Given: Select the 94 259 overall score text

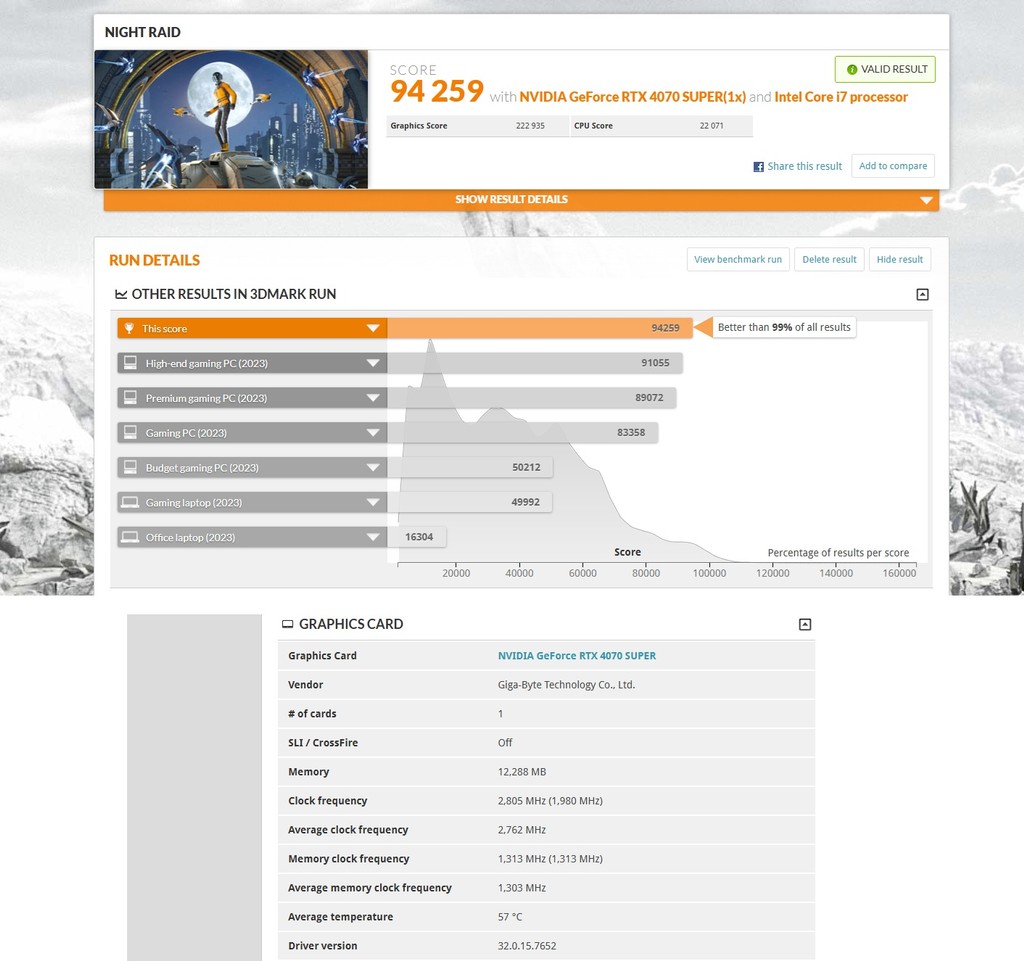Looking at the screenshot, I should (x=437, y=91).
